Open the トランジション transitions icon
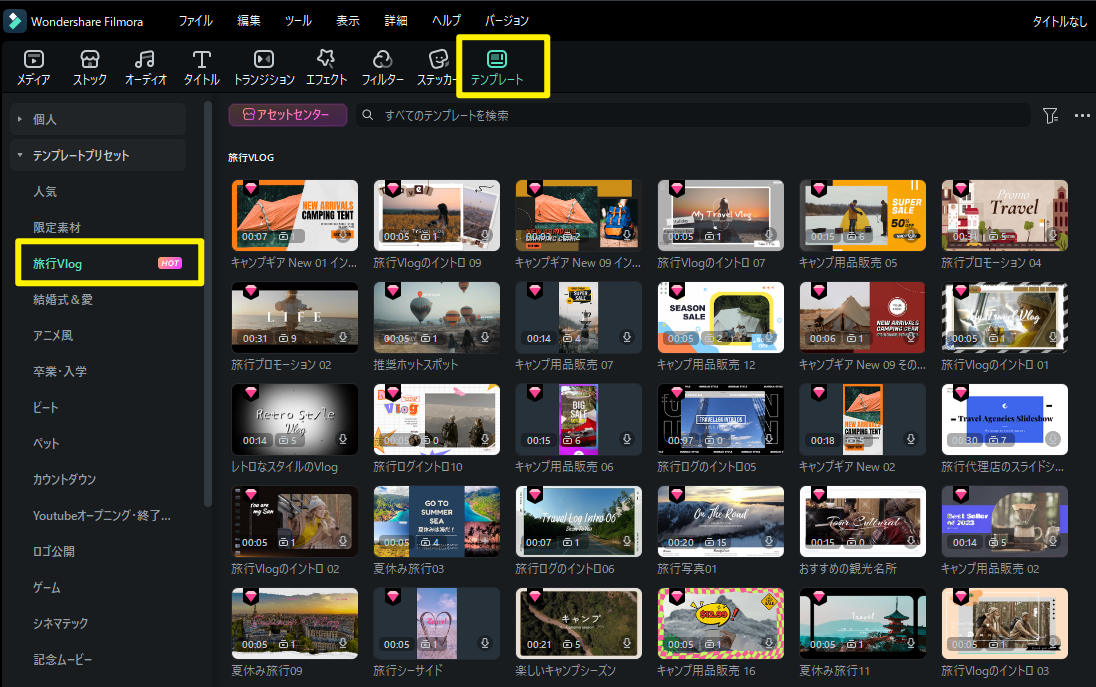 (264, 60)
